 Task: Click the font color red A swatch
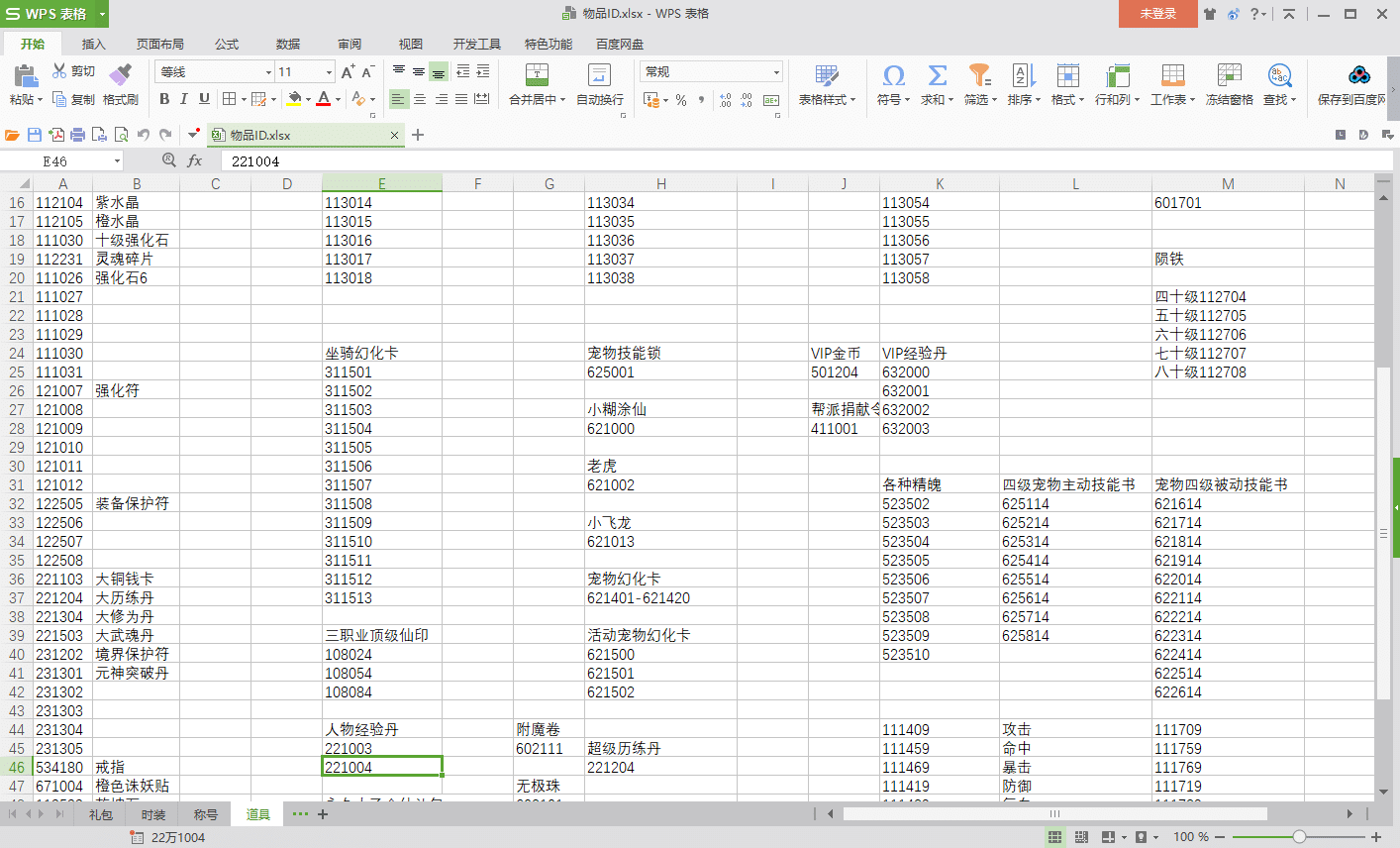point(323,99)
